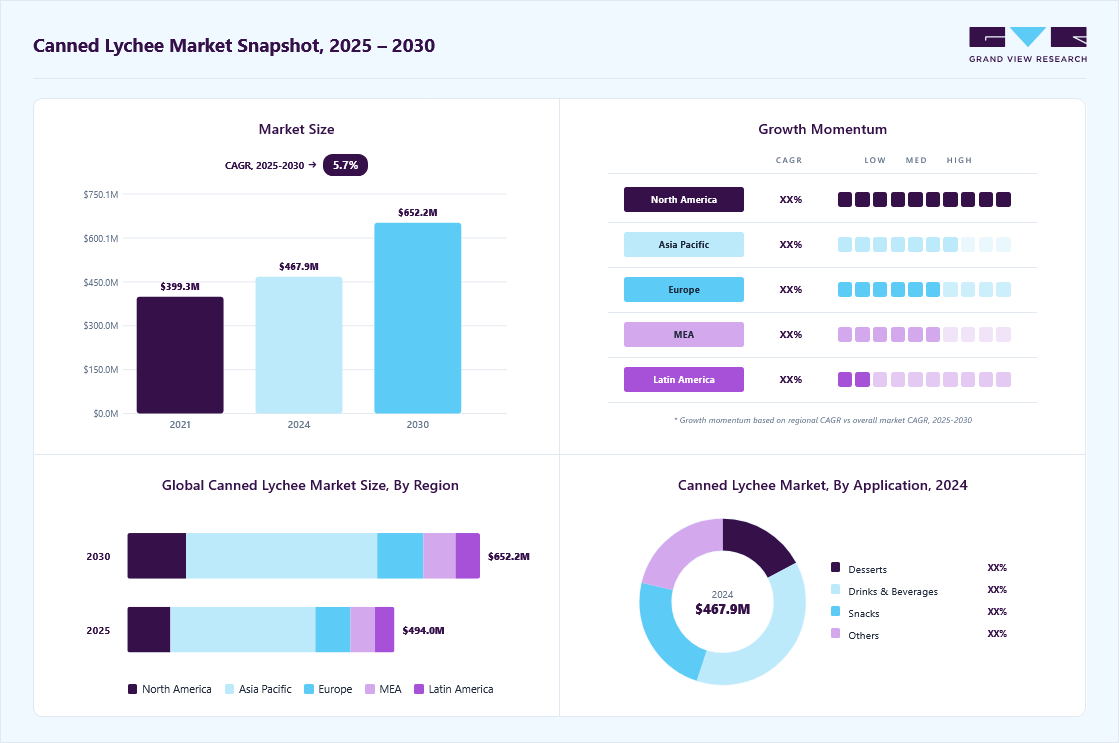Select the 2030 market size bar
Image resolution: width=1120 pixels, height=743 pixels.
pyautogui.click(x=418, y=318)
